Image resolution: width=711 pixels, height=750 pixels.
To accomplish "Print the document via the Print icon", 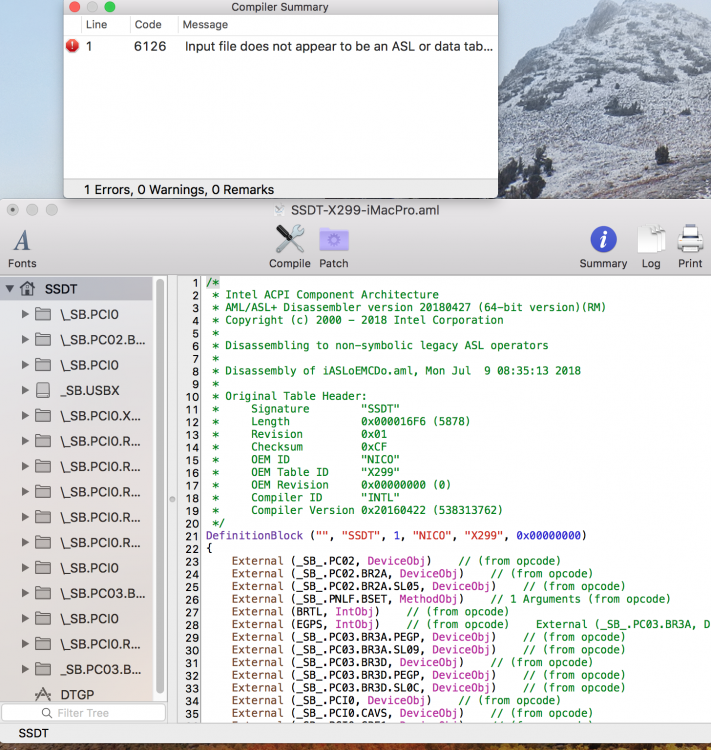I will [x=690, y=247].
